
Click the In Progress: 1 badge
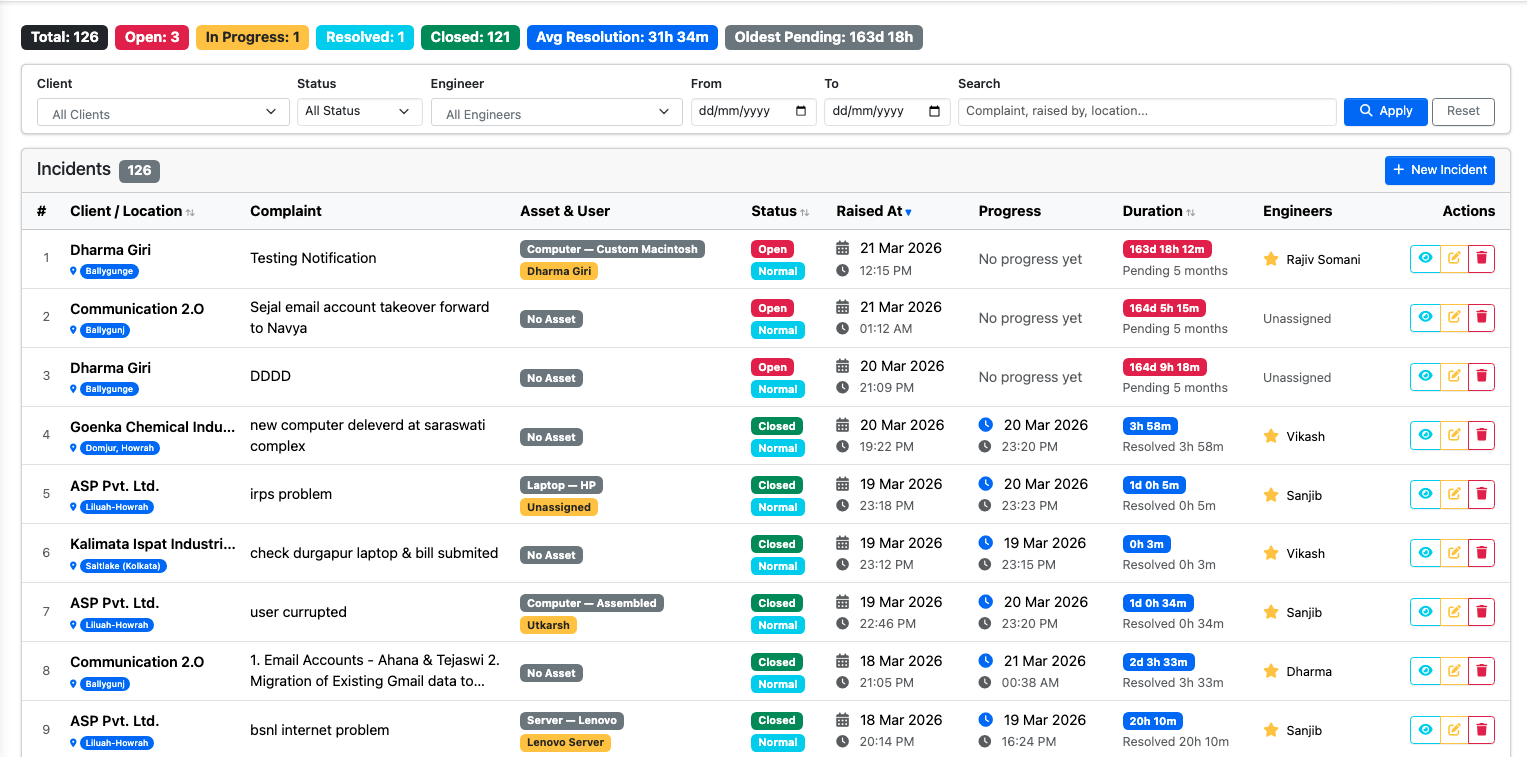tap(252, 37)
